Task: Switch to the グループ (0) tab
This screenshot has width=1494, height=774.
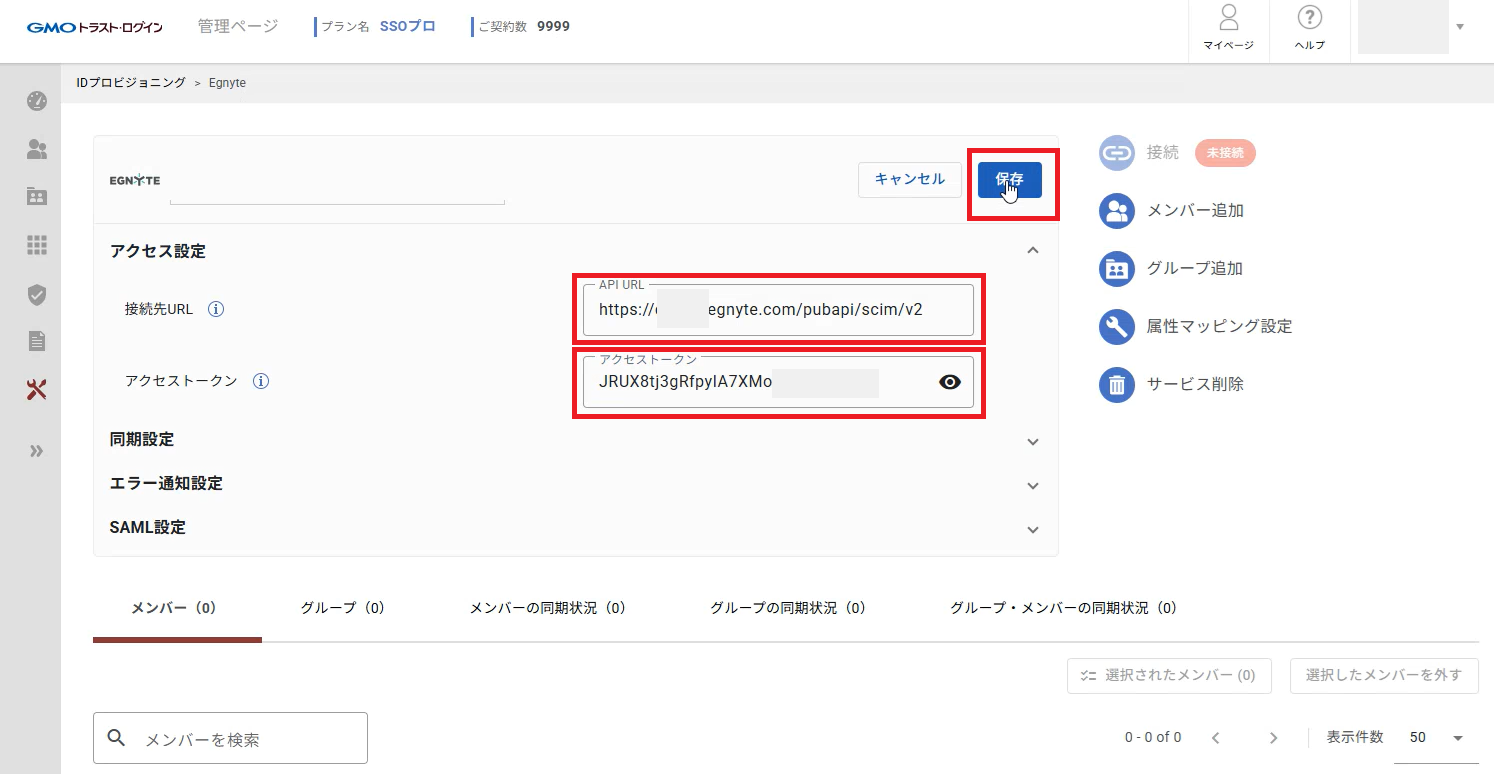Action: (345, 608)
